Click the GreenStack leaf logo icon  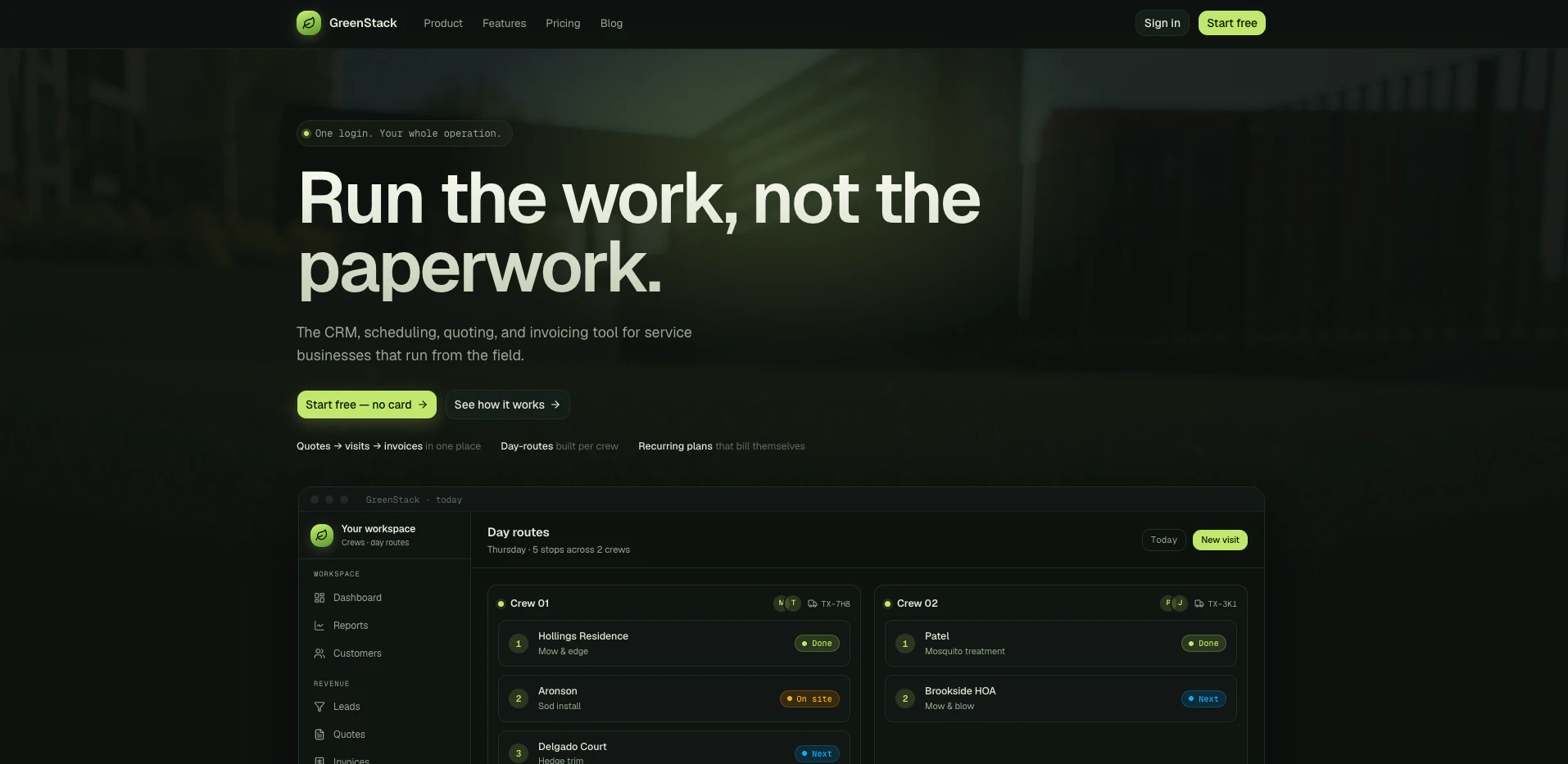pos(309,23)
